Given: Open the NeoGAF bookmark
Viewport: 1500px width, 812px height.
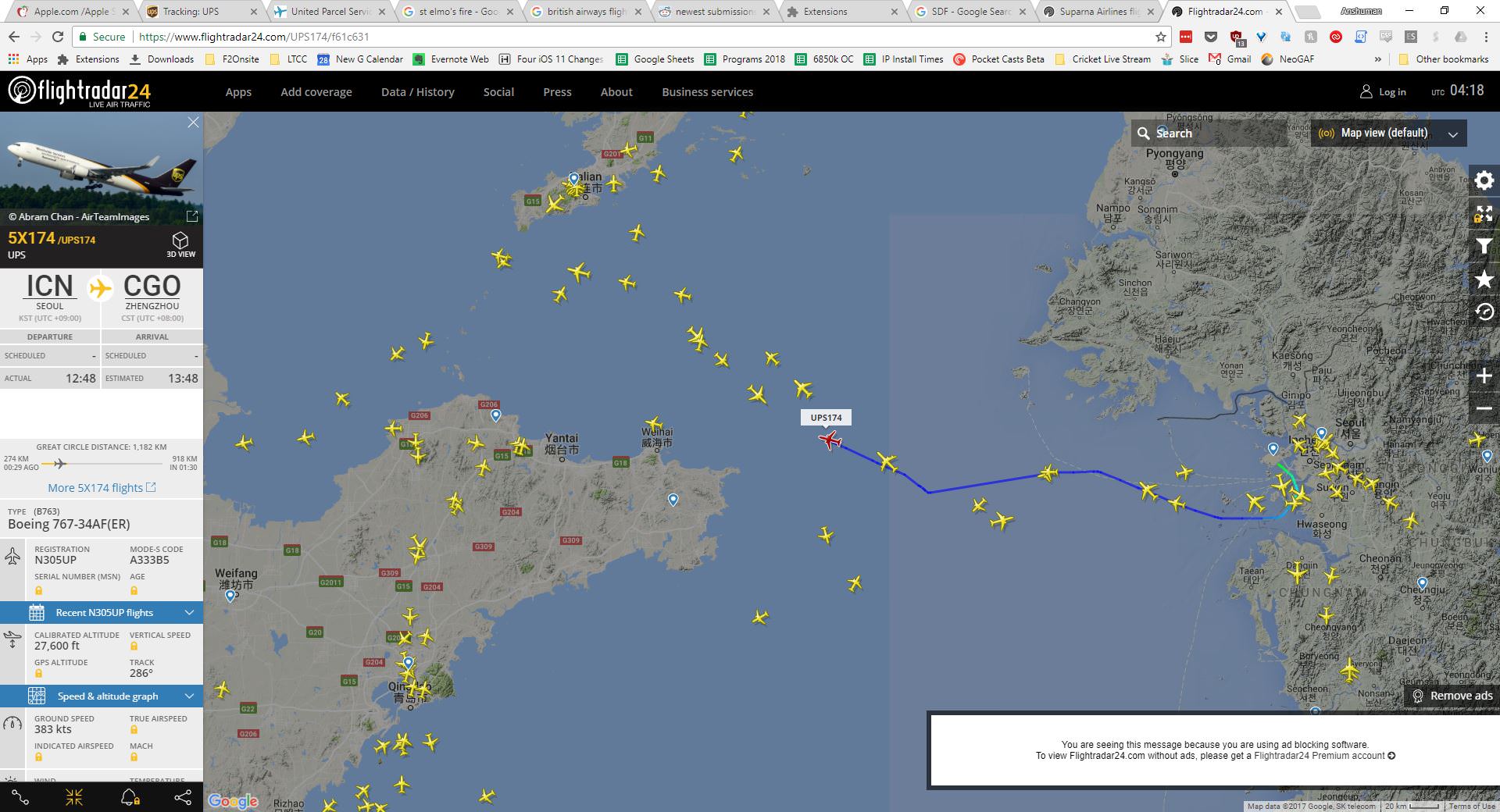Looking at the screenshot, I should (1287, 59).
